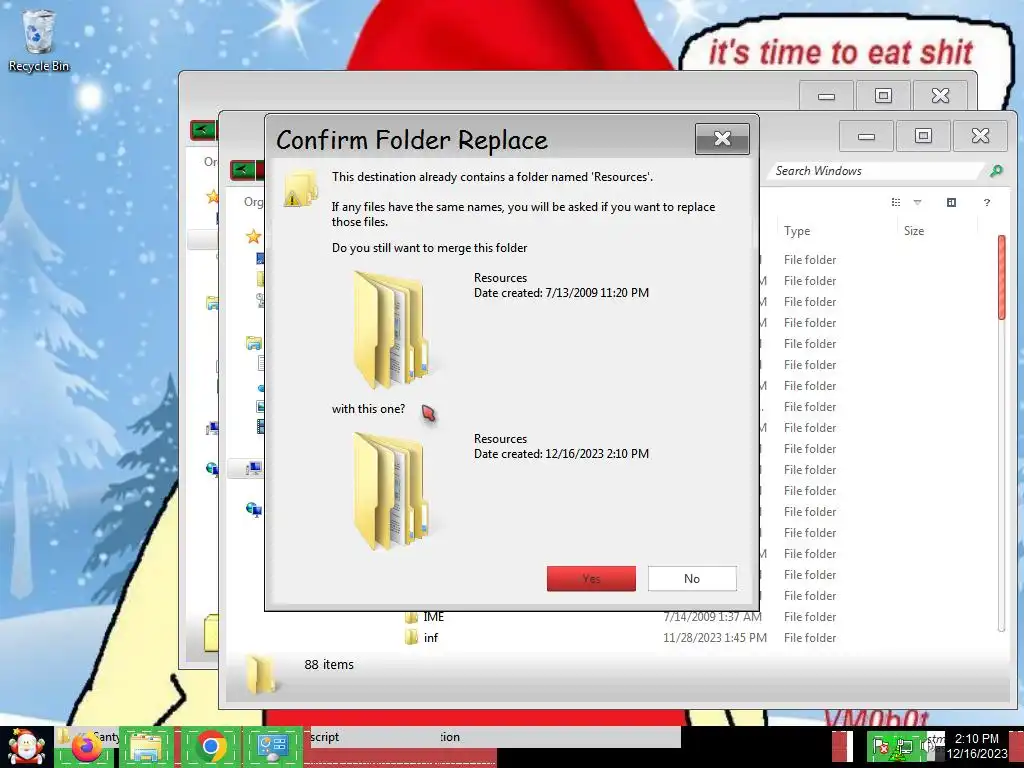Focus the Search Windows field
Viewport: 1024px width, 768px height.
point(875,171)
